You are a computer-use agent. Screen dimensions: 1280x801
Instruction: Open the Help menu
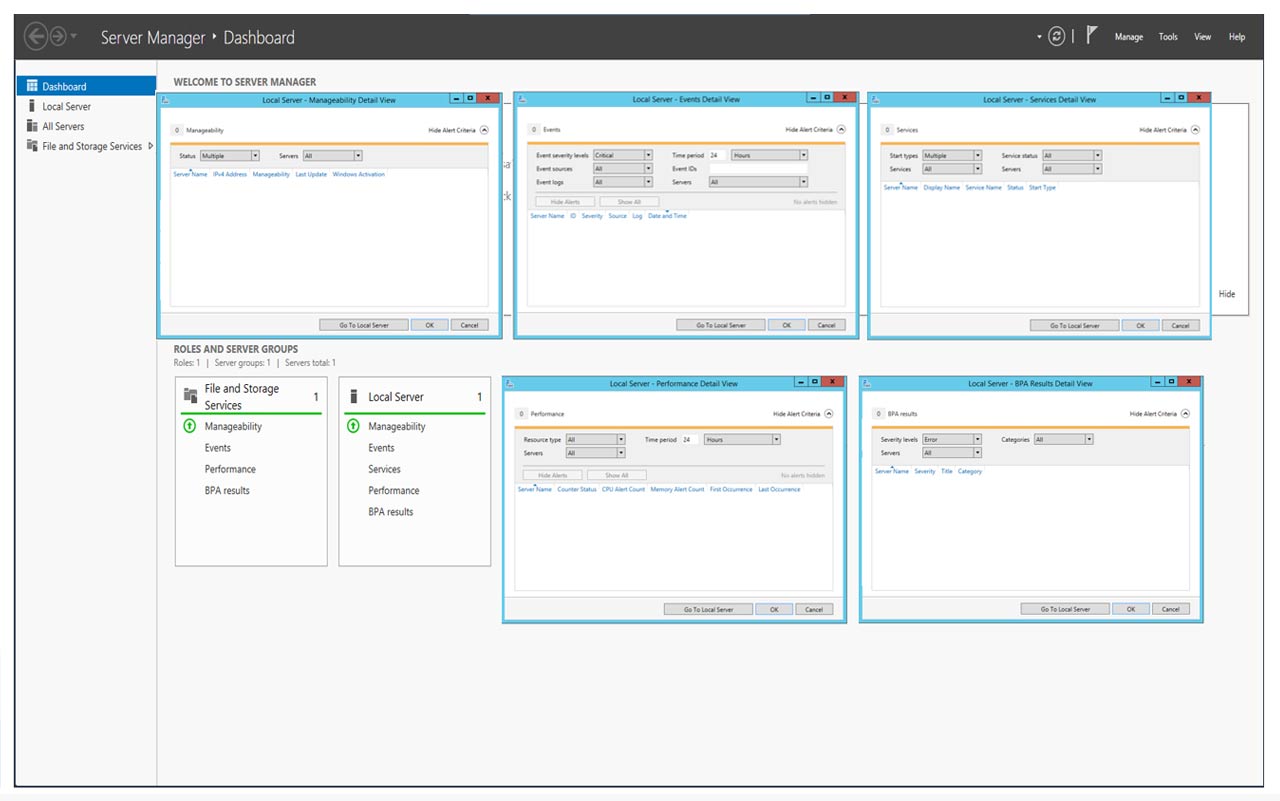pos(1237,37)
